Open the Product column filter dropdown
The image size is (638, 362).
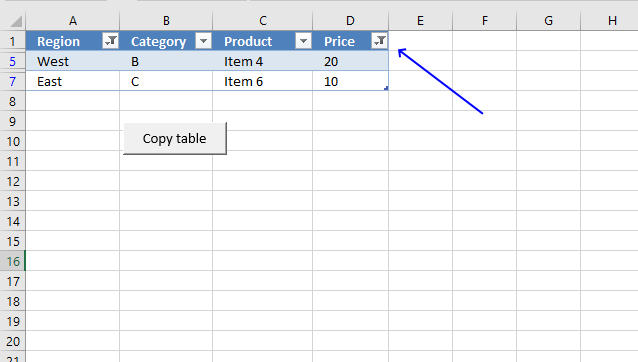[303, 41]
